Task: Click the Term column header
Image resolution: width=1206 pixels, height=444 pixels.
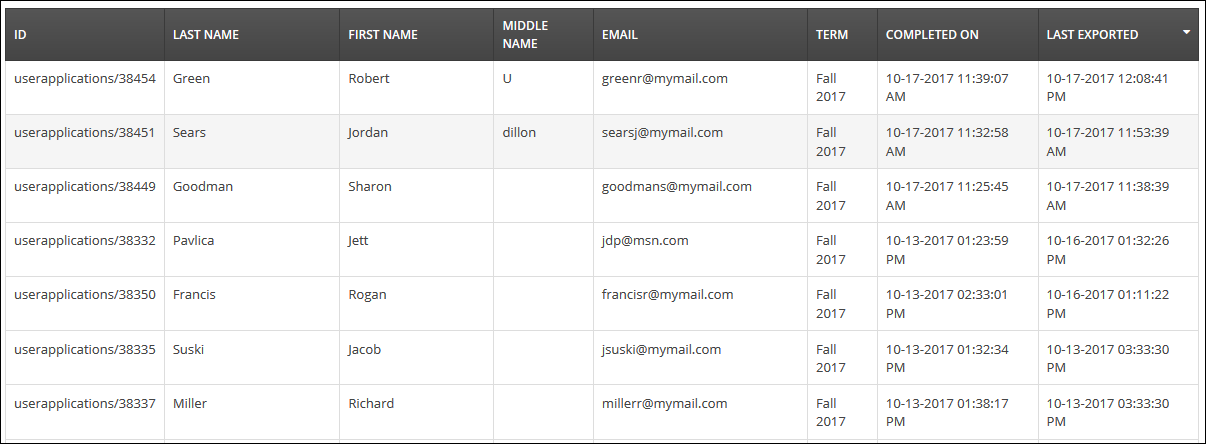Action: (x=832, y=35)
